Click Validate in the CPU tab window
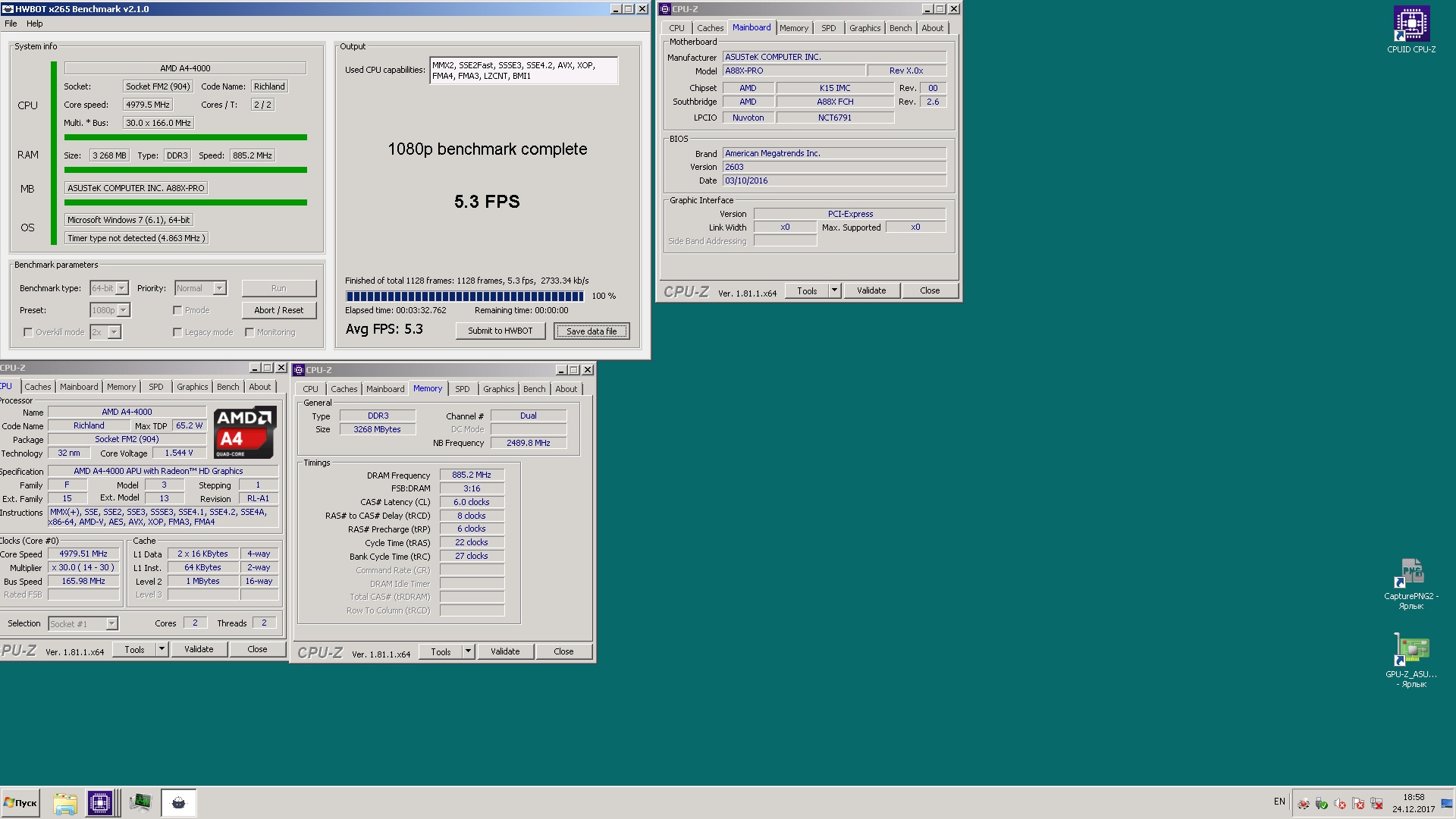This screenshot has width=1456, height=819. coord(199,649)
